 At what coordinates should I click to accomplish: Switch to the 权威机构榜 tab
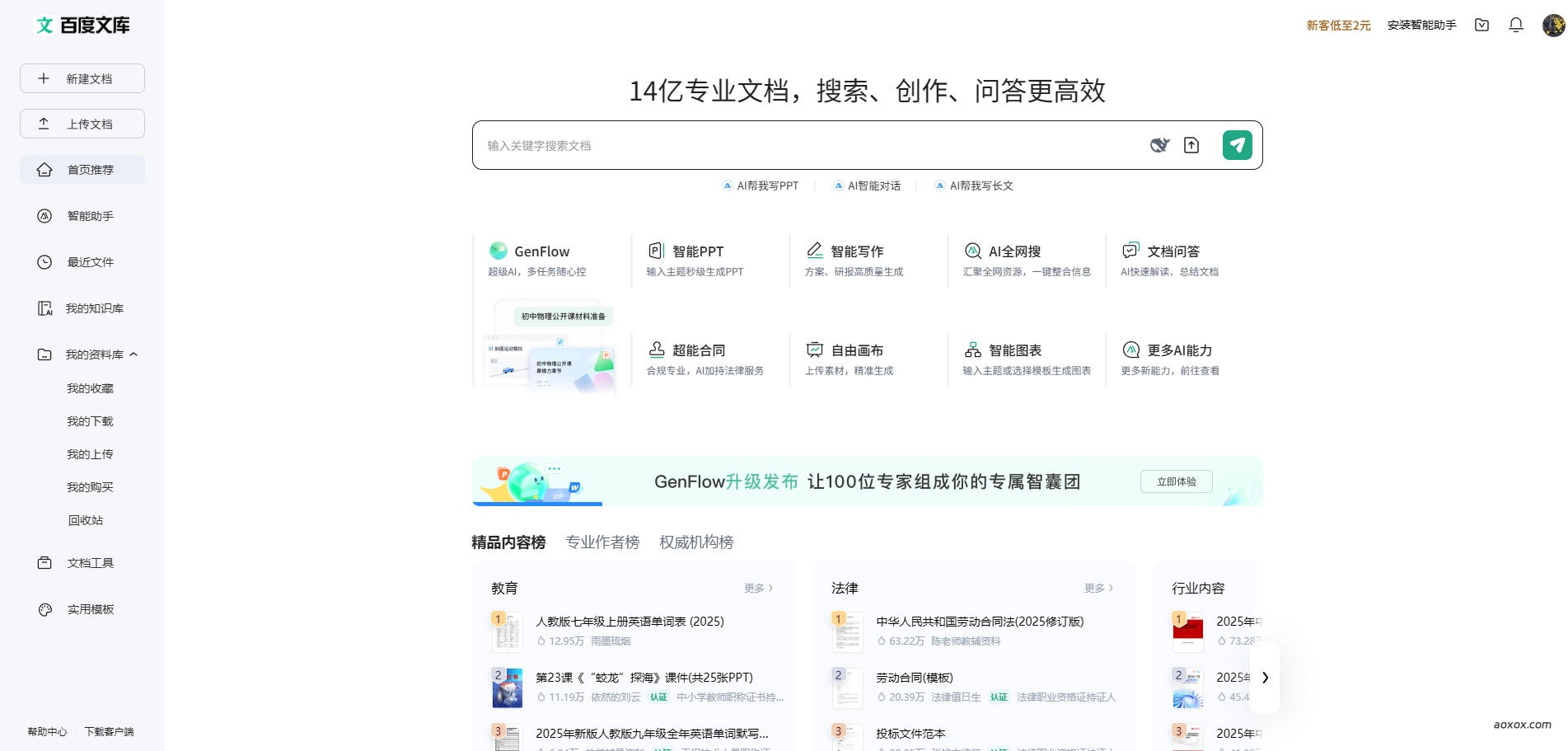coord(696,542)
